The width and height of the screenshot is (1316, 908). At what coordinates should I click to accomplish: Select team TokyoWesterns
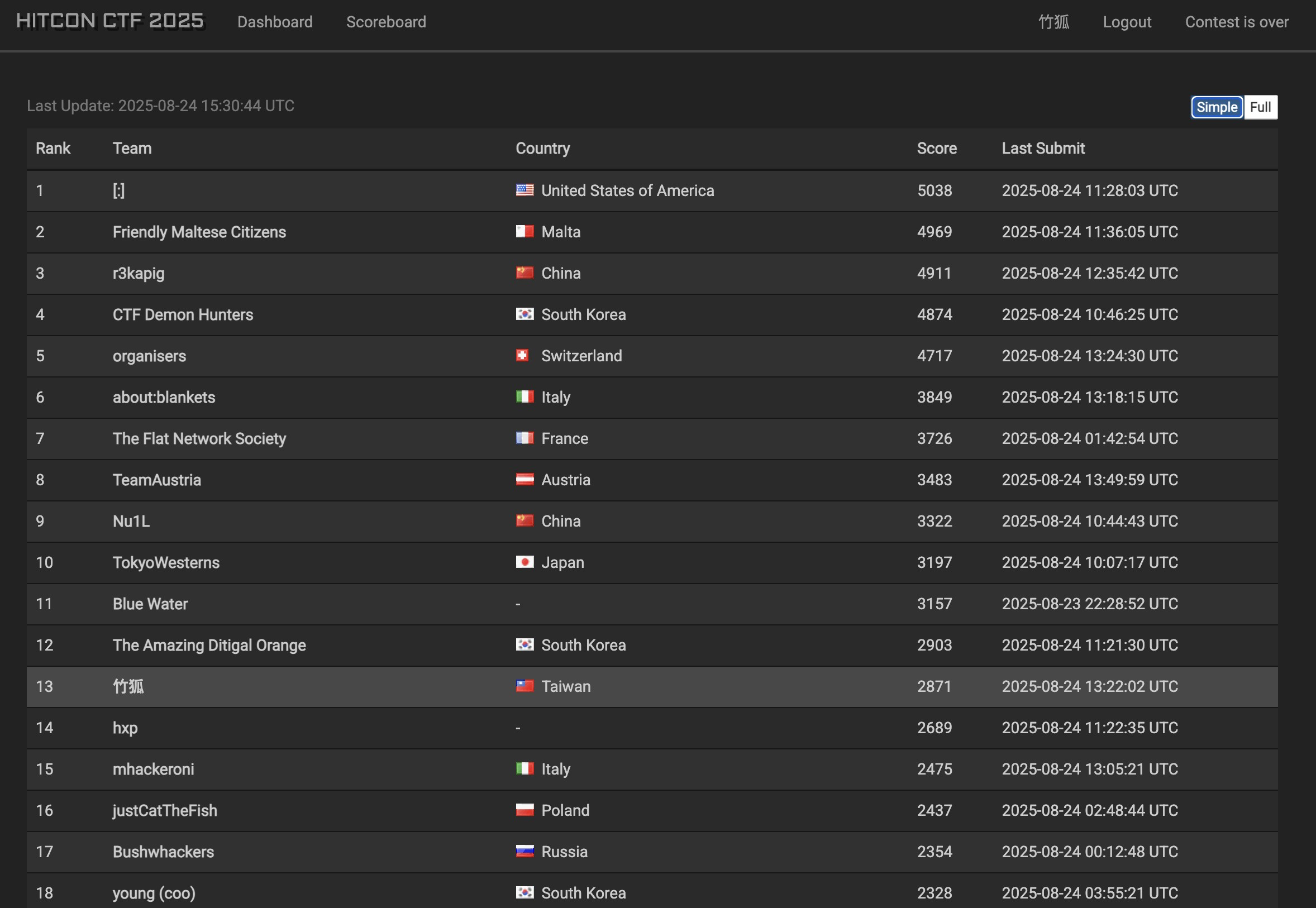[165, 563]
